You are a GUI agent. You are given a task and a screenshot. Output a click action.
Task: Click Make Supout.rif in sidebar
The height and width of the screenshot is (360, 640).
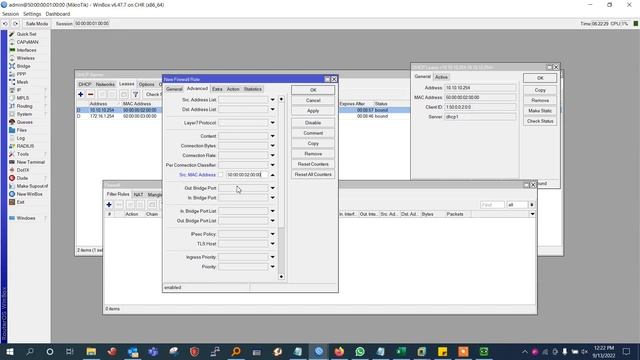pyautogui.click(x=32, y=186)
